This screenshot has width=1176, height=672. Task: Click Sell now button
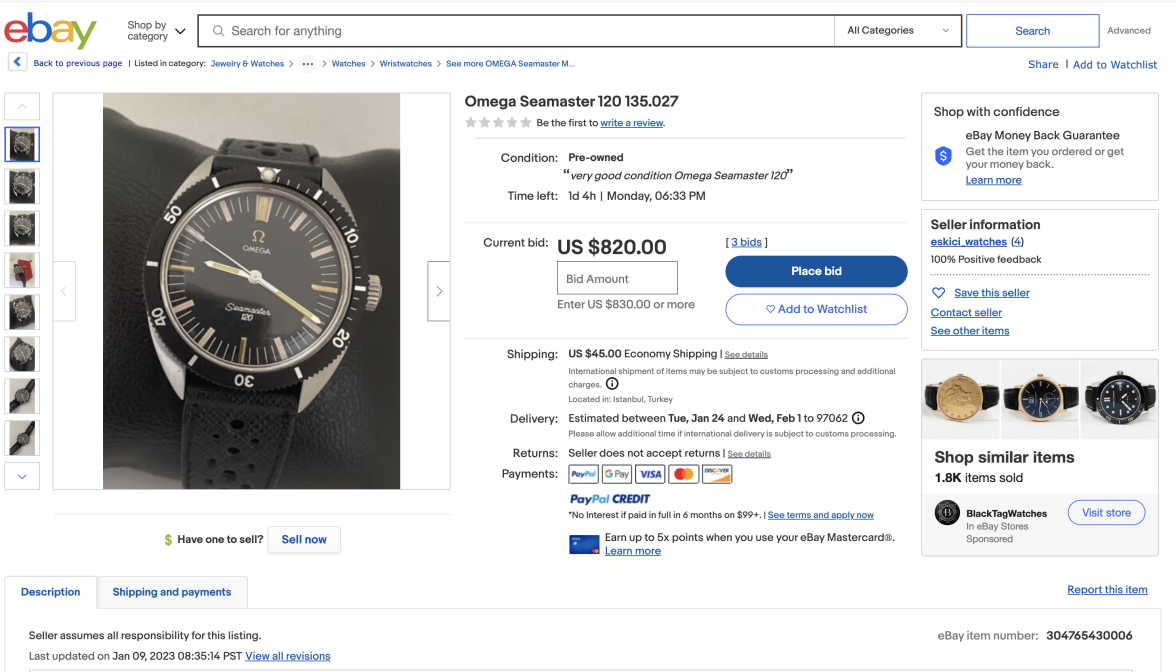click(x=304, y=539)
